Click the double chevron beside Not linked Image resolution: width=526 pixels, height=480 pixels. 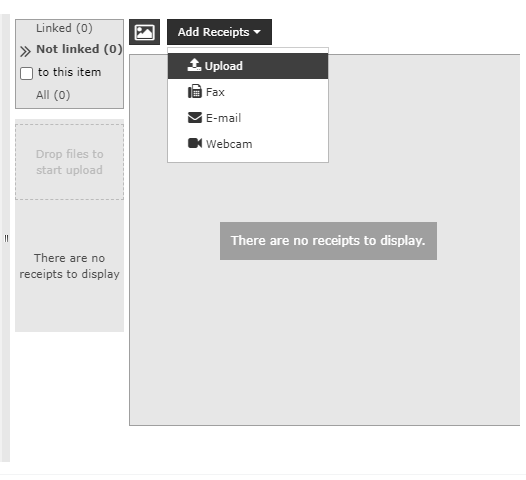pyautogui.click(x=25, y=52)
